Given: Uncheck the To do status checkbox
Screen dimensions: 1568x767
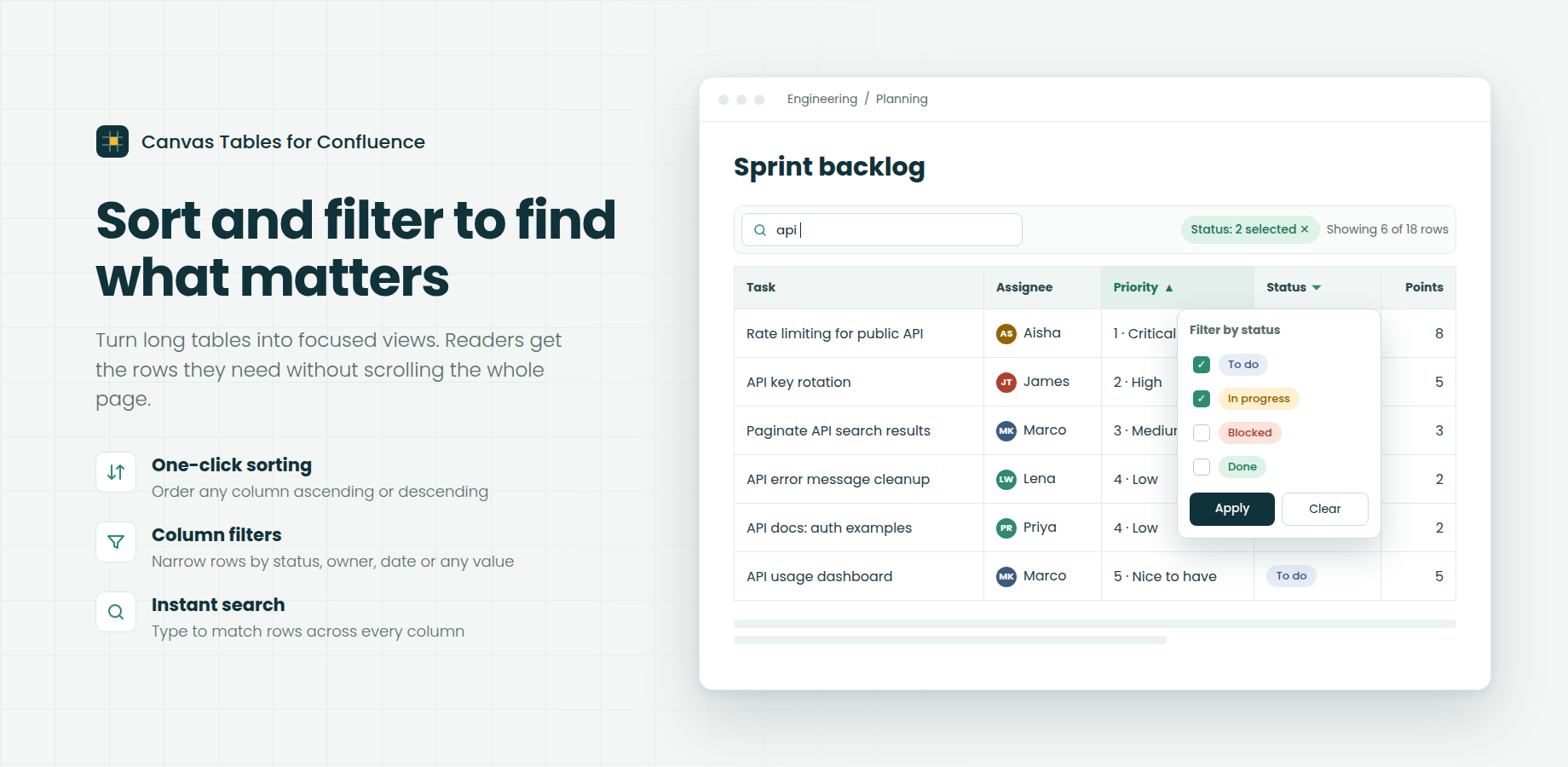Looking at the screenshot, I should point(1202,365).
